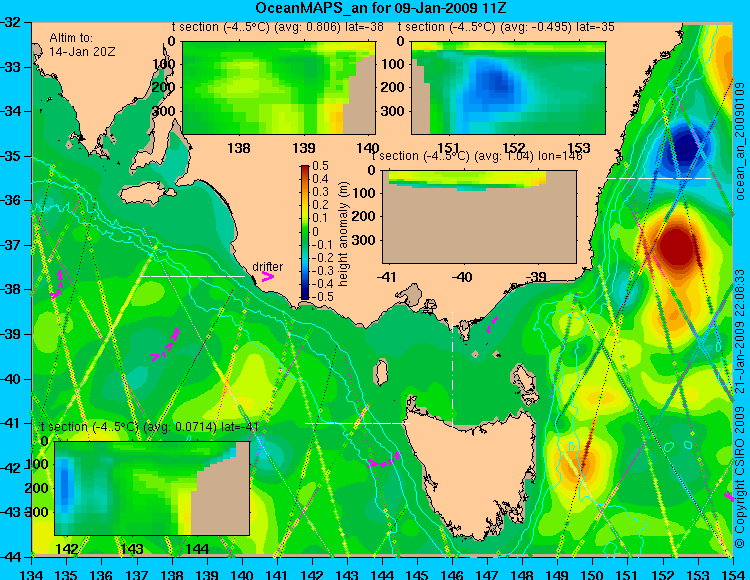Image resolution: width=750 pixels, height=580 pixels.
Task: Click the 146 longitude axis label
Action: (x=452, y=574)
